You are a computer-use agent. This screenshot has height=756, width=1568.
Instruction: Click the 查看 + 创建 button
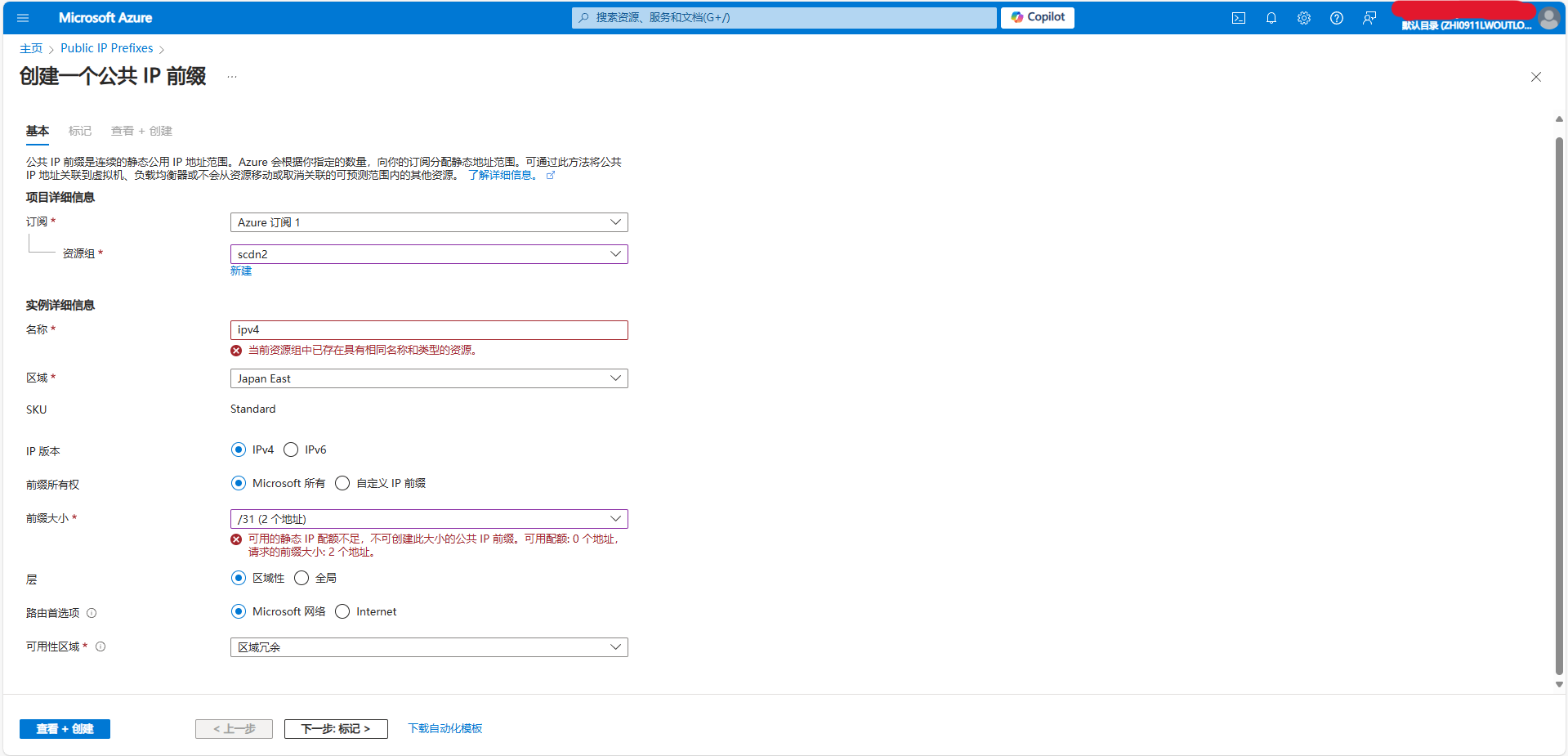click(x=65, y=729)
